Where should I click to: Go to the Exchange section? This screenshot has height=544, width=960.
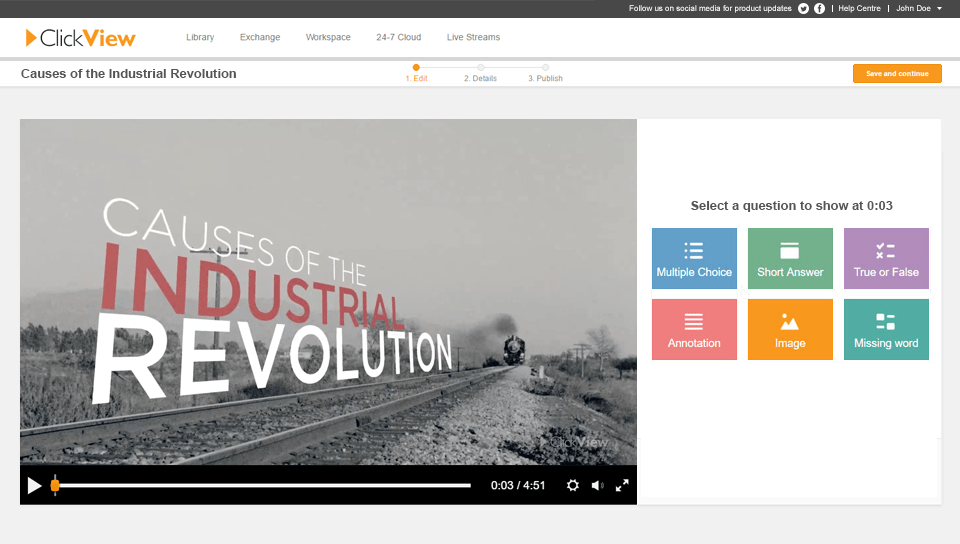click(x=260, y=37)
